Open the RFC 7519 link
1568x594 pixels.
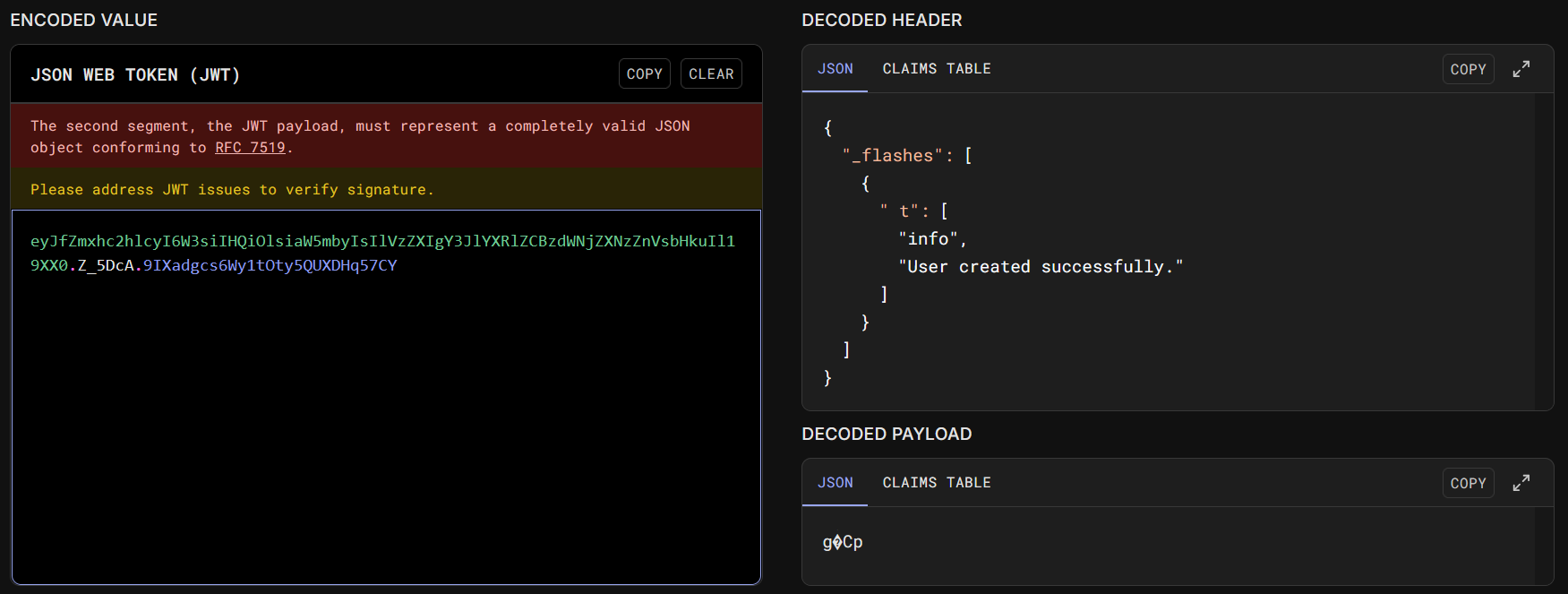click(250, 148)
